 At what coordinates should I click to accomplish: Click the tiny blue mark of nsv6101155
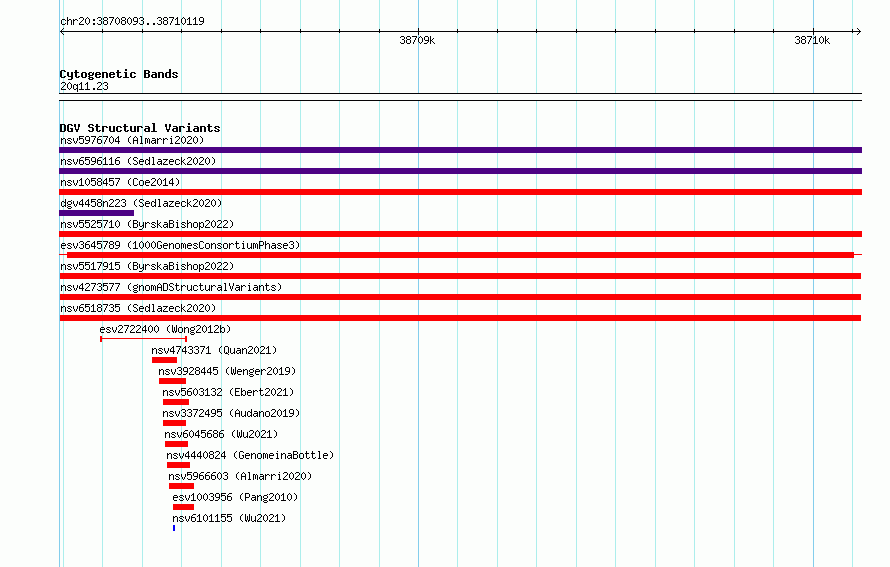pos(174,528)
